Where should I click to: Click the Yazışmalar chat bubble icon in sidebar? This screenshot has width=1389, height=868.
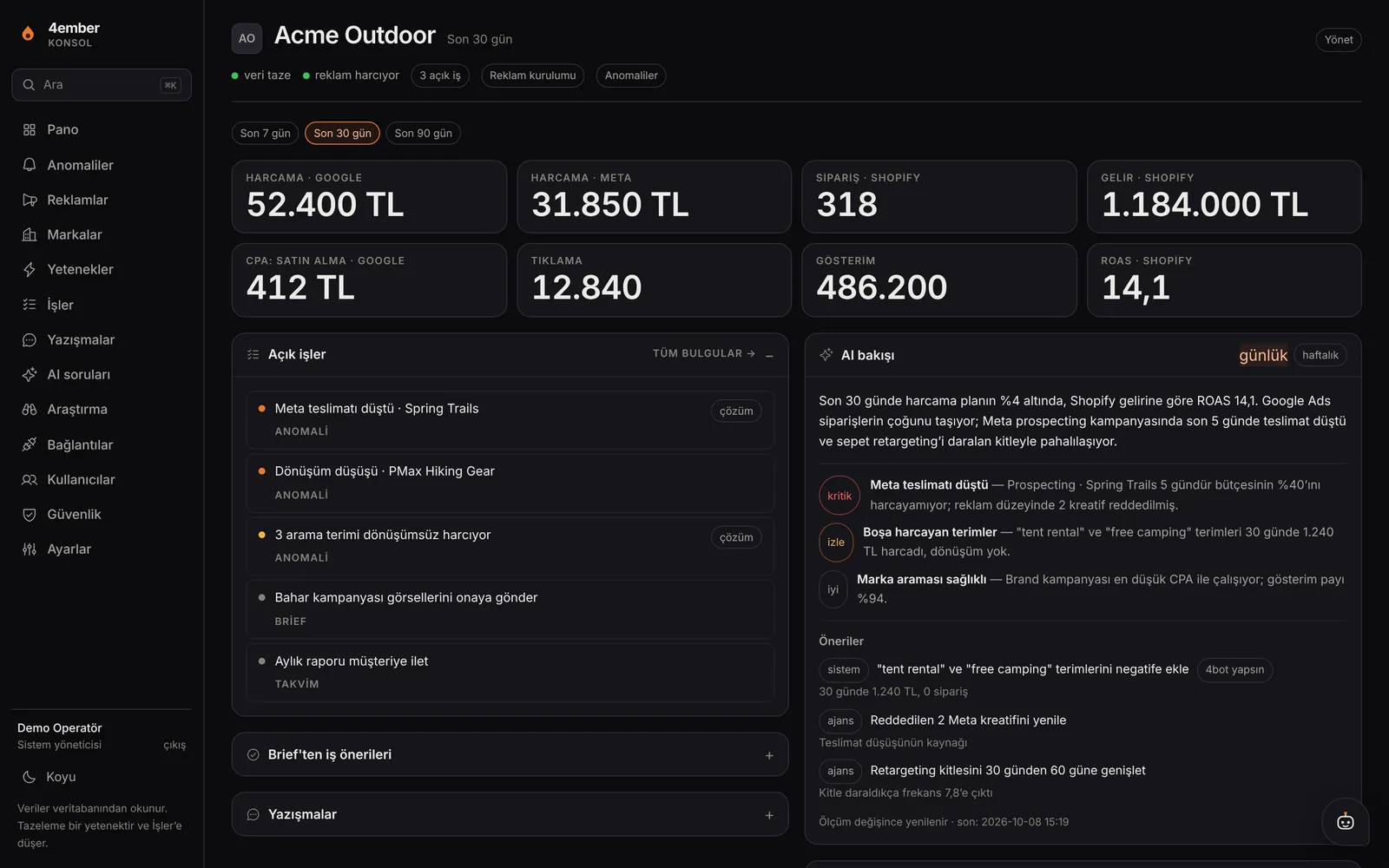pos(30,339)
